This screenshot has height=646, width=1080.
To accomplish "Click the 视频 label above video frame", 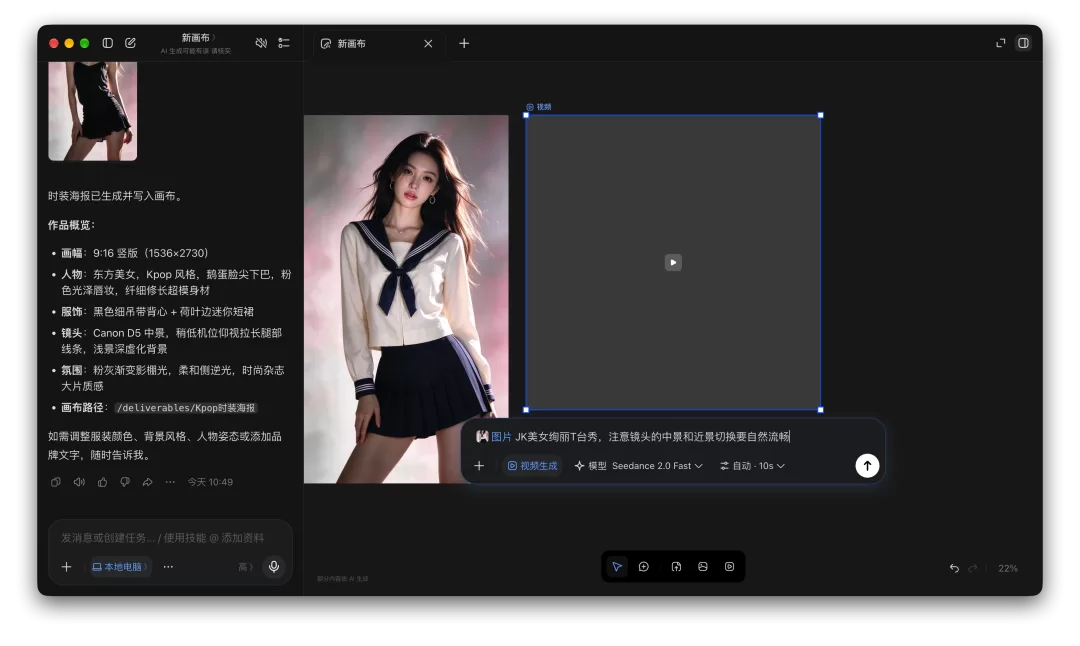I will point(539,107).
